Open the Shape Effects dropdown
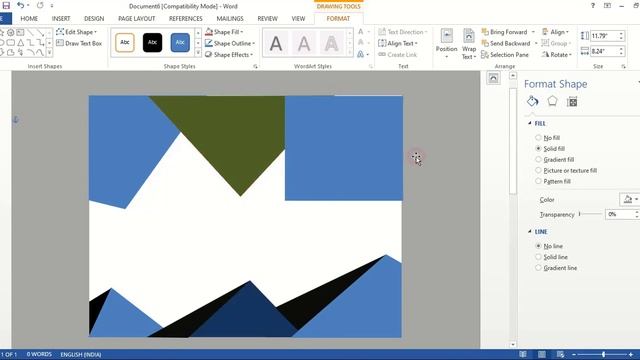640x360 pixels. (x=229, y=55)
